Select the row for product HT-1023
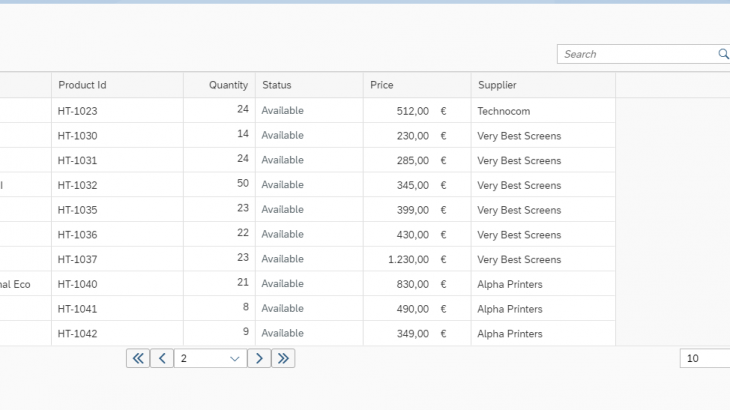Image resolution: width=730 pixels, height=410 pixels. click(x=77, y=110)
